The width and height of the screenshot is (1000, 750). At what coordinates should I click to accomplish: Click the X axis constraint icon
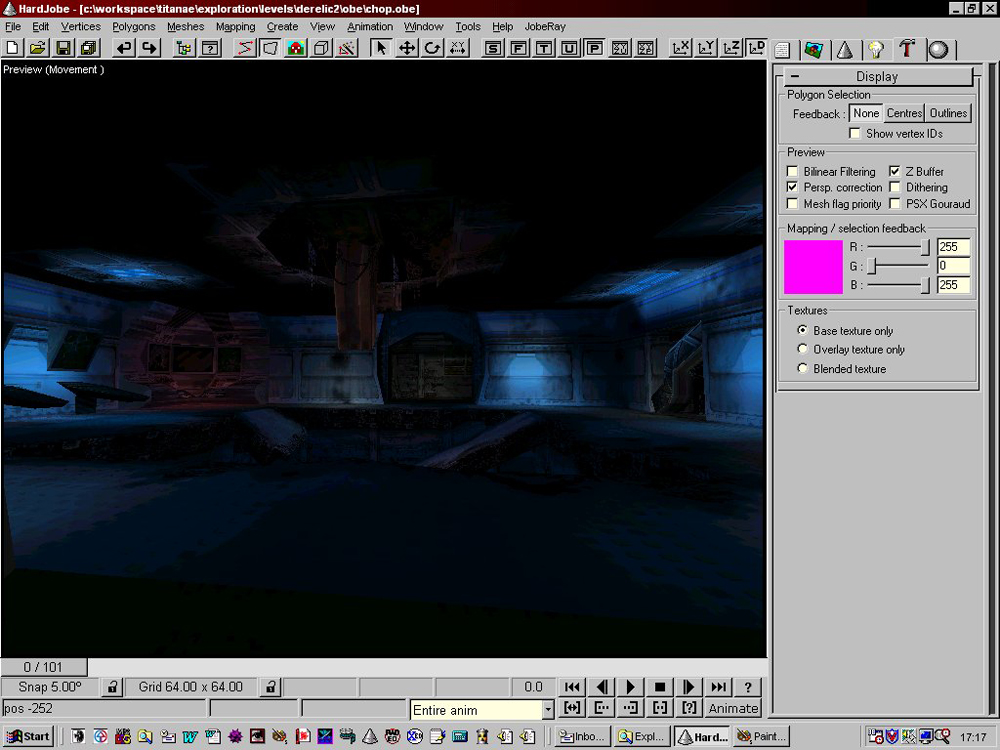tap(681, 48)
